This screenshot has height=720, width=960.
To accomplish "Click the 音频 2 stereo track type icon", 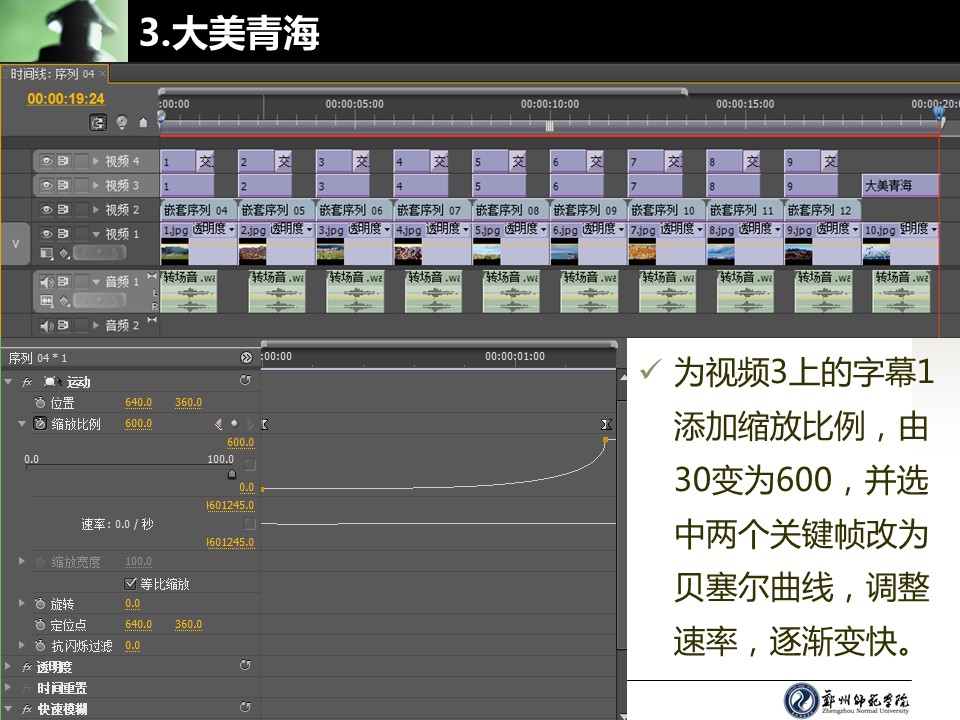I will 152,320.
